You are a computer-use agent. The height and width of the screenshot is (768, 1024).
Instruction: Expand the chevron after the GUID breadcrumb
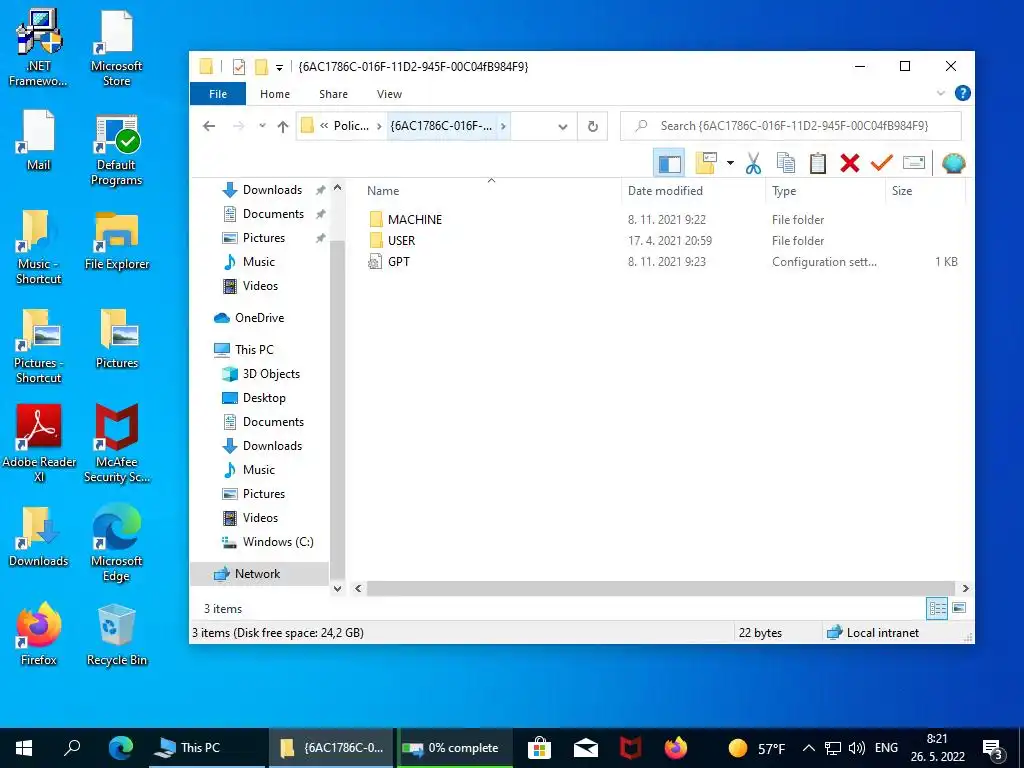503,126
